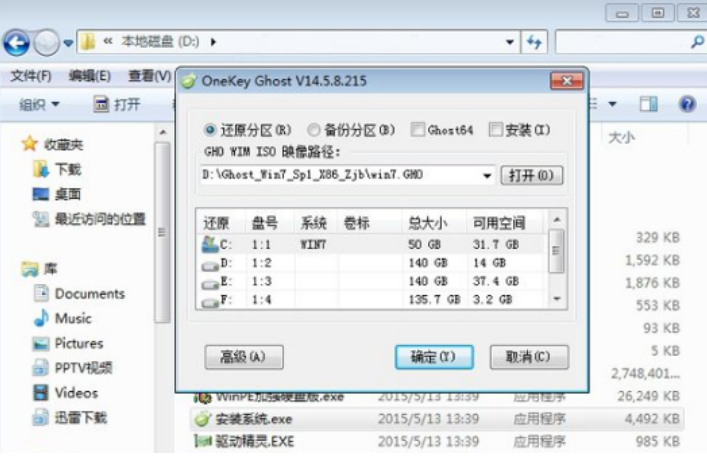Image resolution: width=707 pixels, height=461 pixels.
Task: Click the 确定(Y) button
Action: pyautogui.click(x=432, y=357)
